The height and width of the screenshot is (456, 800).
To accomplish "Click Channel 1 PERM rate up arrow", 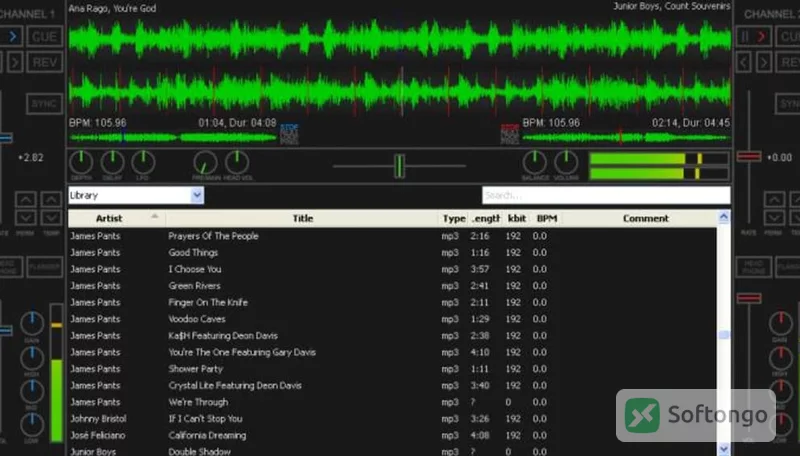I will click(26, 199).
